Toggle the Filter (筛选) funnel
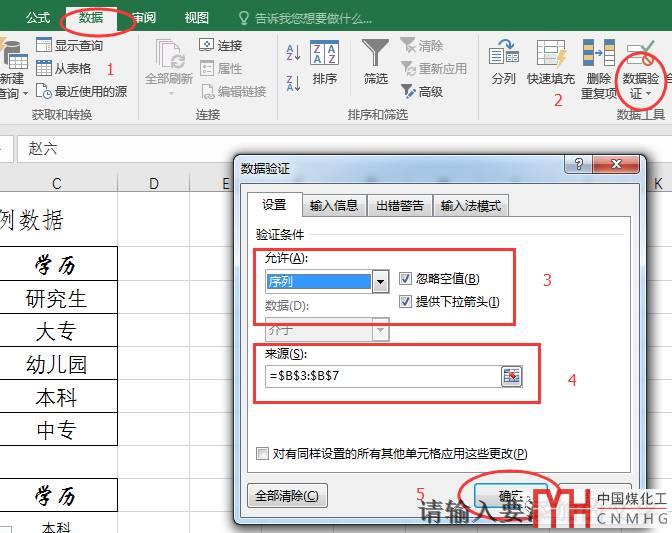The width and height of the screenshot is (672, 533). coord(375,63)
